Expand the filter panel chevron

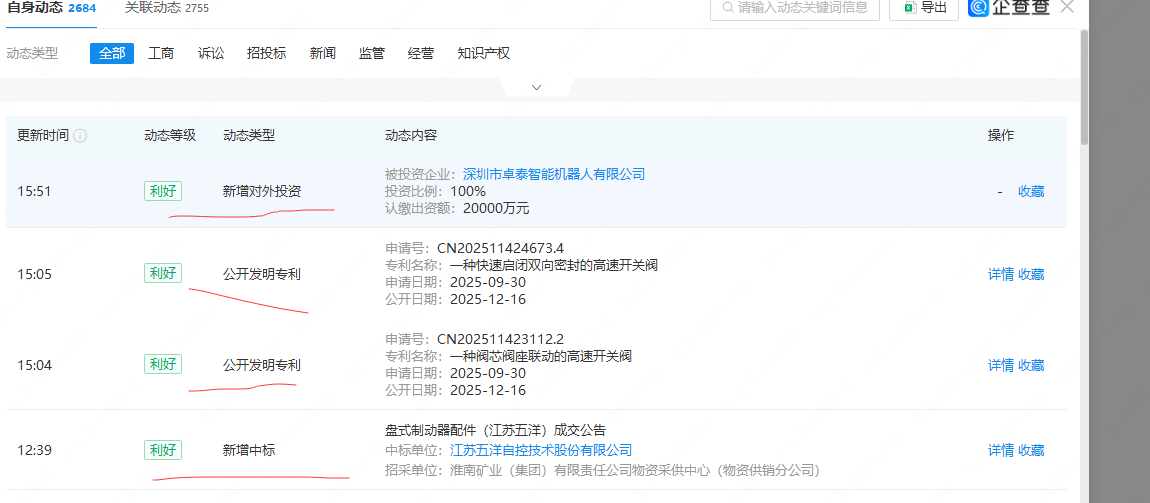pyautogui.click(x=536, y=87)
